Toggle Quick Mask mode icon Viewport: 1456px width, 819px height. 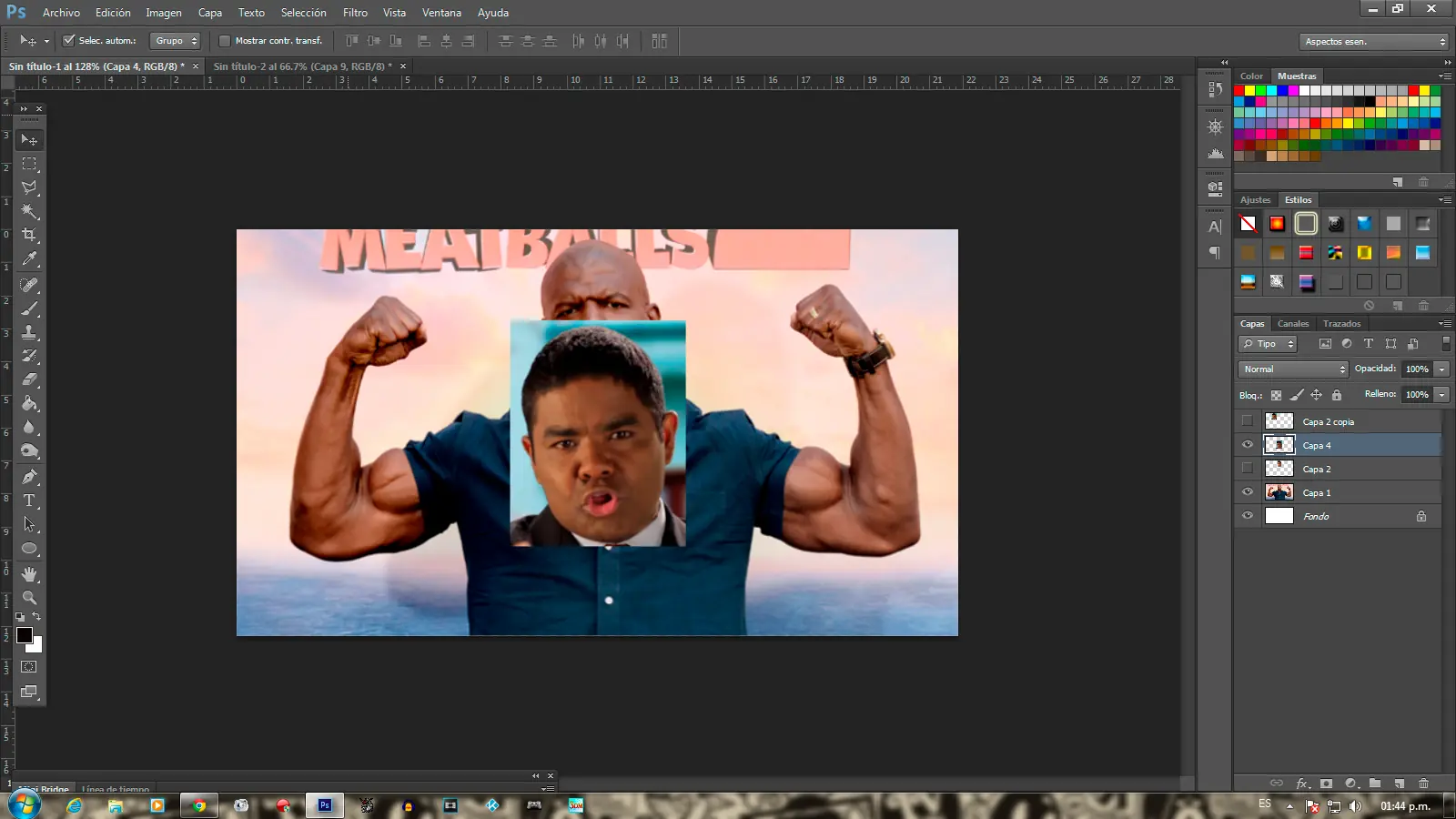tap(29, 667)
